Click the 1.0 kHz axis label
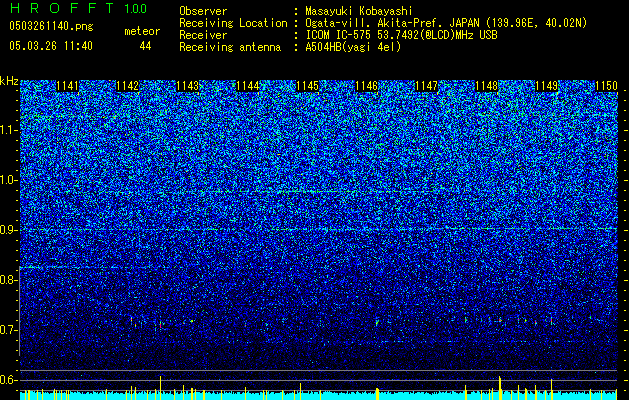Image resolution: width=629 pixels, height=400 pixels. [x=8, y=181]
